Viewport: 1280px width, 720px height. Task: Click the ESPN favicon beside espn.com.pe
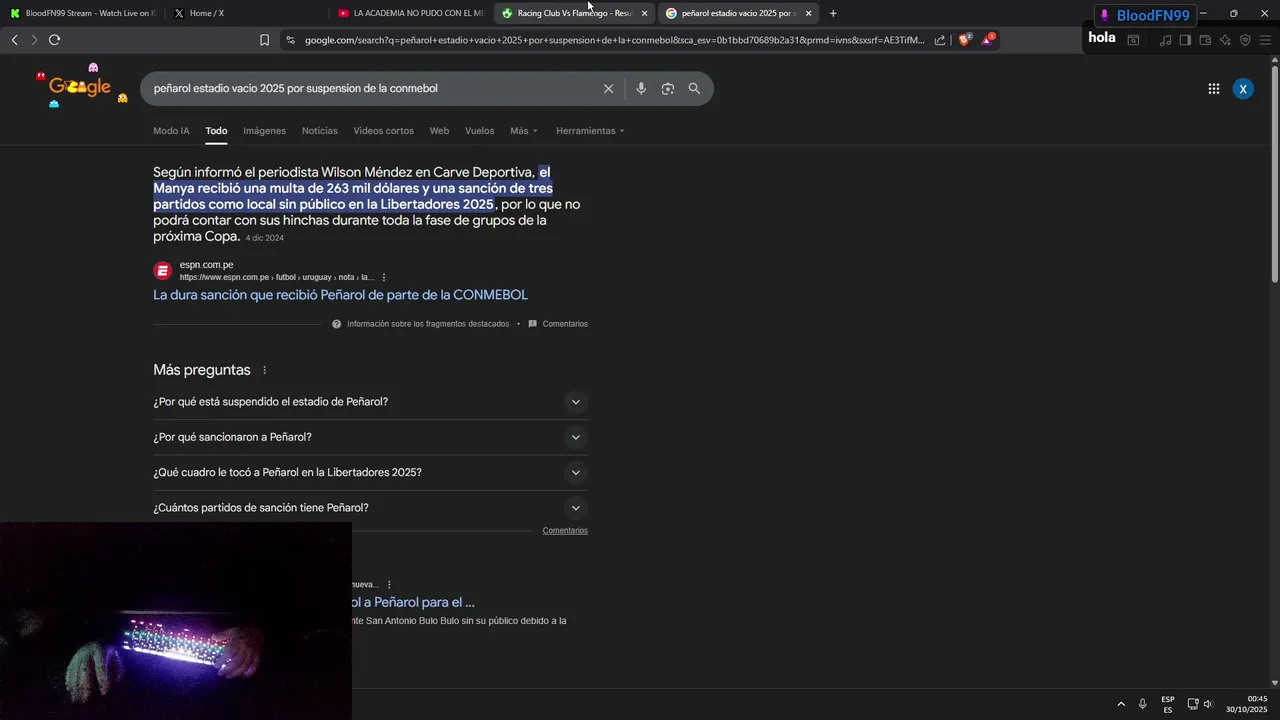click(163, 271)
